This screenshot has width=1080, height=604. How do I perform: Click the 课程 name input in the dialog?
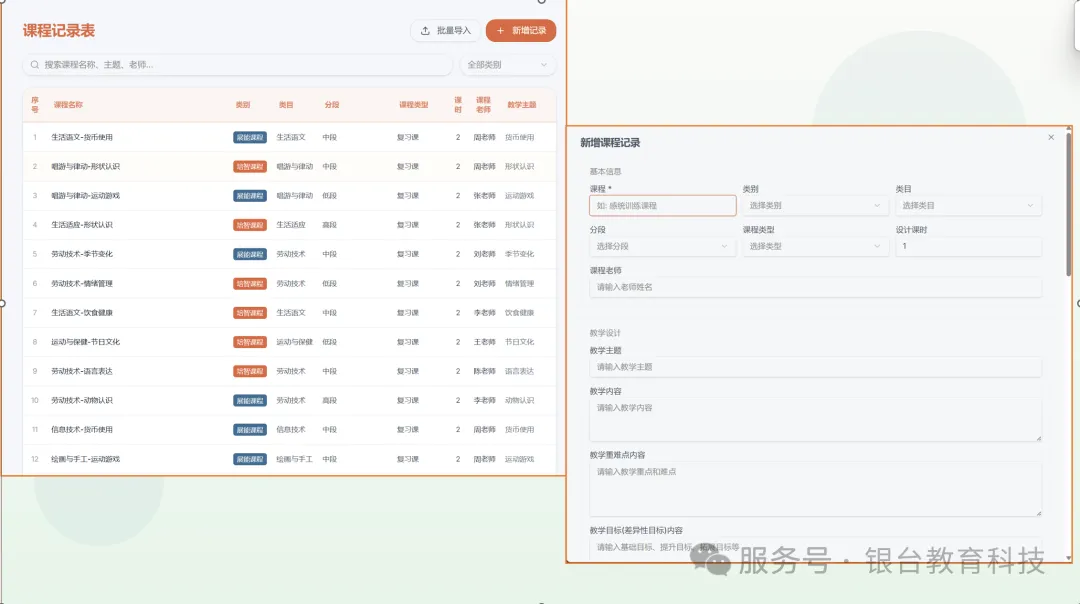tap(663, 205)
